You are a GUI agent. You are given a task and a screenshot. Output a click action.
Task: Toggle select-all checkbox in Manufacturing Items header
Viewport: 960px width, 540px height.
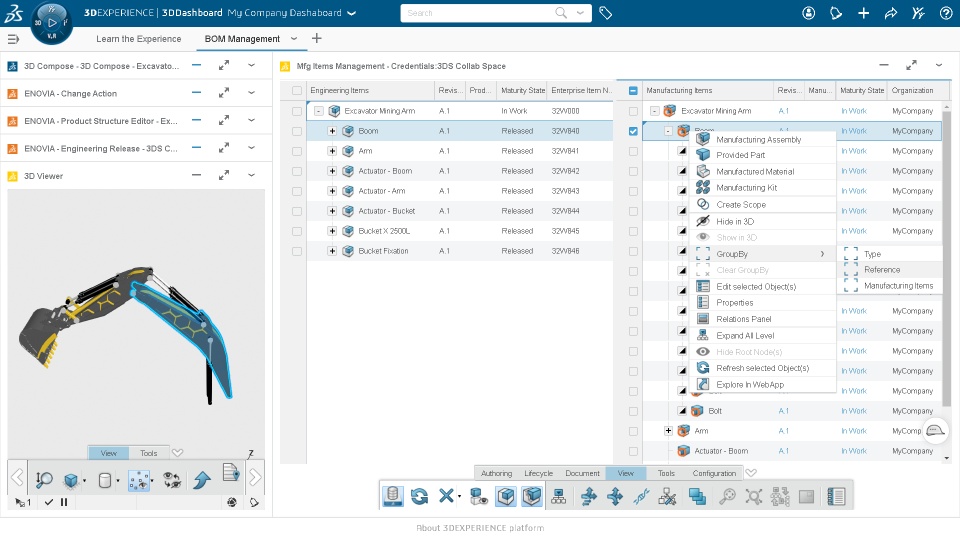tap(634, 91)
